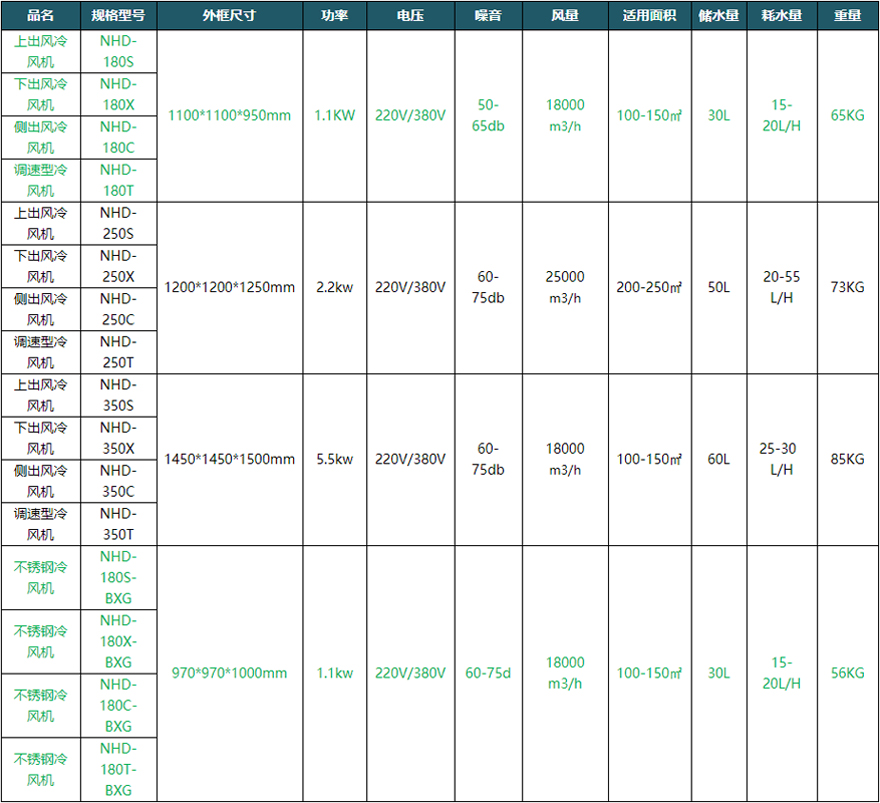
Task: Select the 耗水量 header cell
Action: [781, 16]
